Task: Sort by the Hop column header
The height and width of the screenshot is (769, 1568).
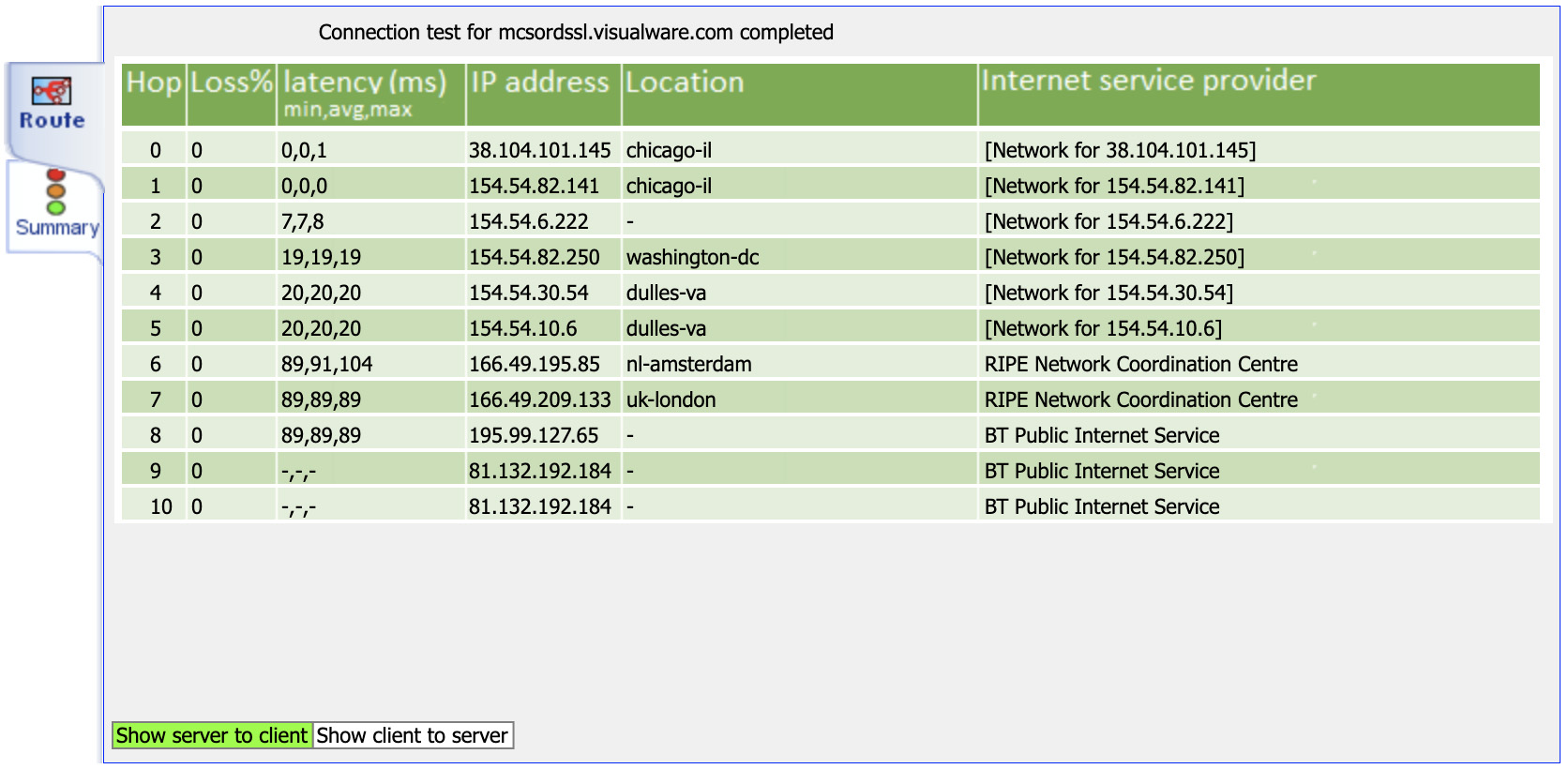Action: click(x=154, y=83)
